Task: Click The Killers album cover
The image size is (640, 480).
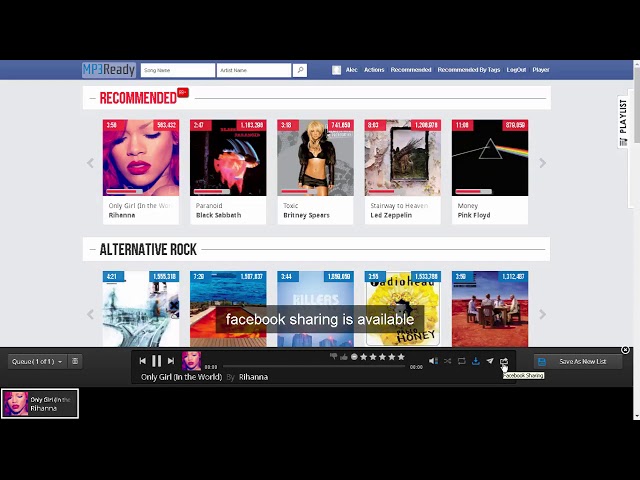Action: (x=316, y=309)
